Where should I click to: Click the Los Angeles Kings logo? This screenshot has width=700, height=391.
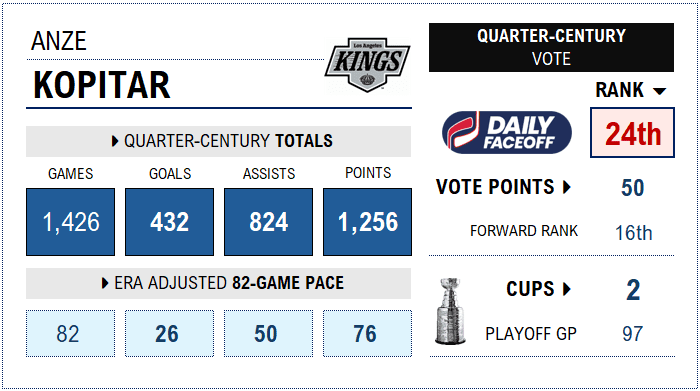(367, 65)
